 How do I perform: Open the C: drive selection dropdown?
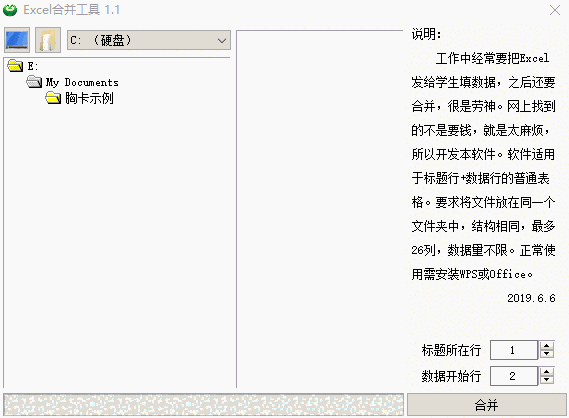click(149, 40)
